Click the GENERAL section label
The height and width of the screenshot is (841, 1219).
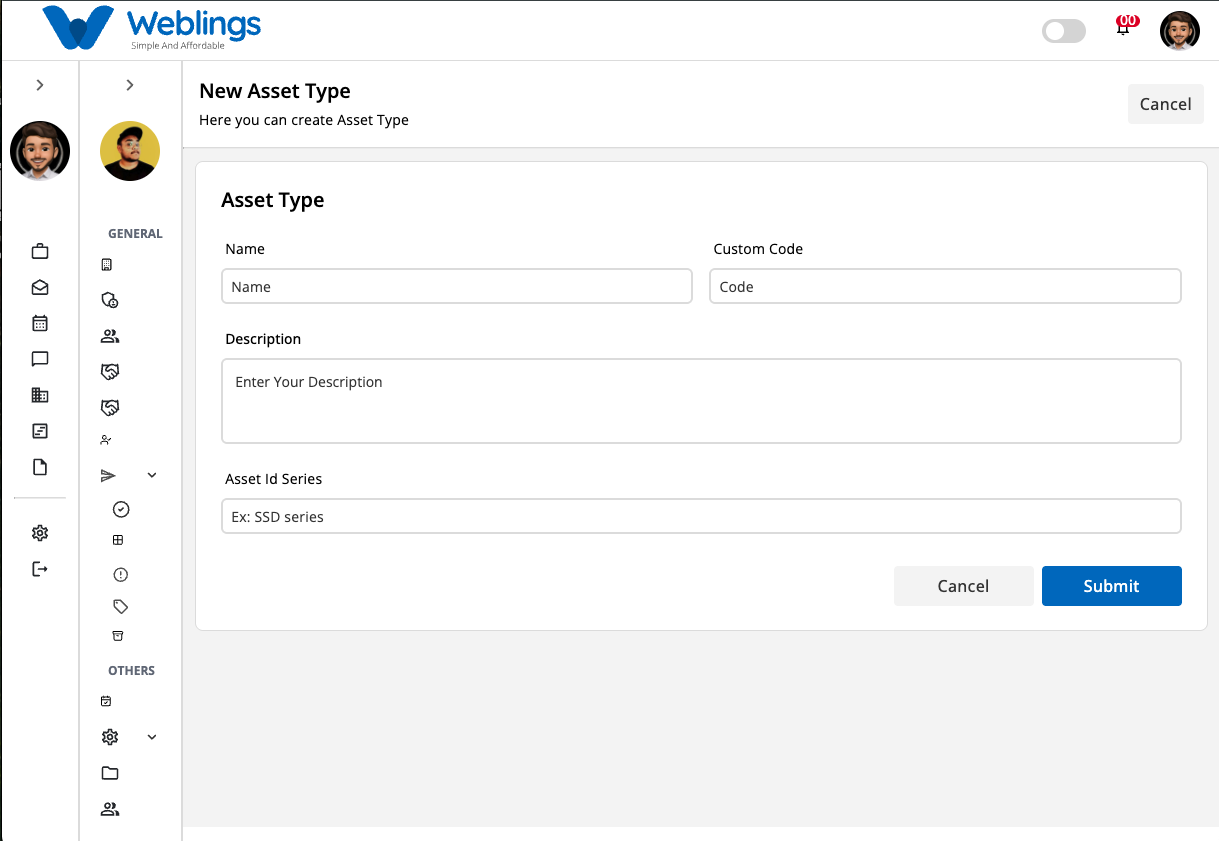click(135, 234)
